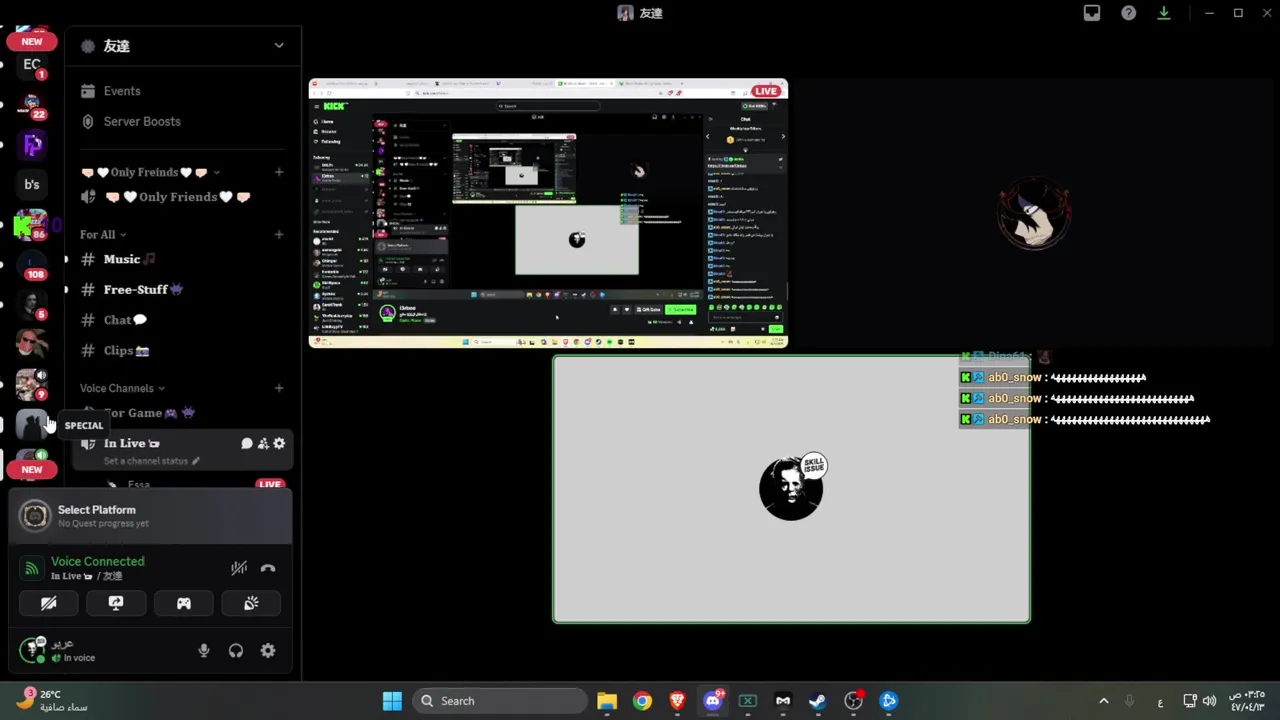The width and height of the screenshot is (1280, 720).
Task: Show hidden system tray icons
Action: [1104, 701]
